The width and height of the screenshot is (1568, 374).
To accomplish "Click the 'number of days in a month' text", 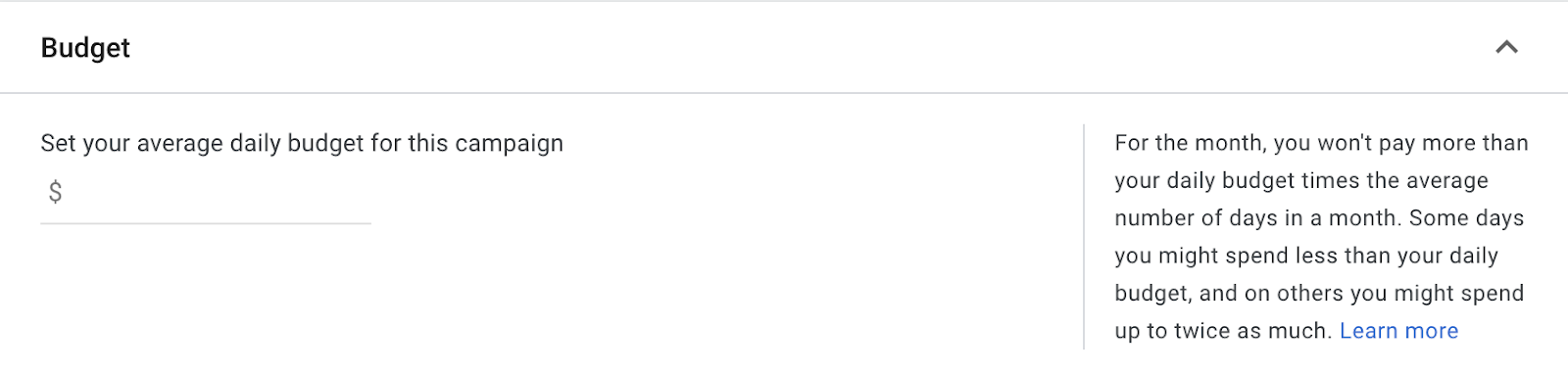I will 1257,218.
